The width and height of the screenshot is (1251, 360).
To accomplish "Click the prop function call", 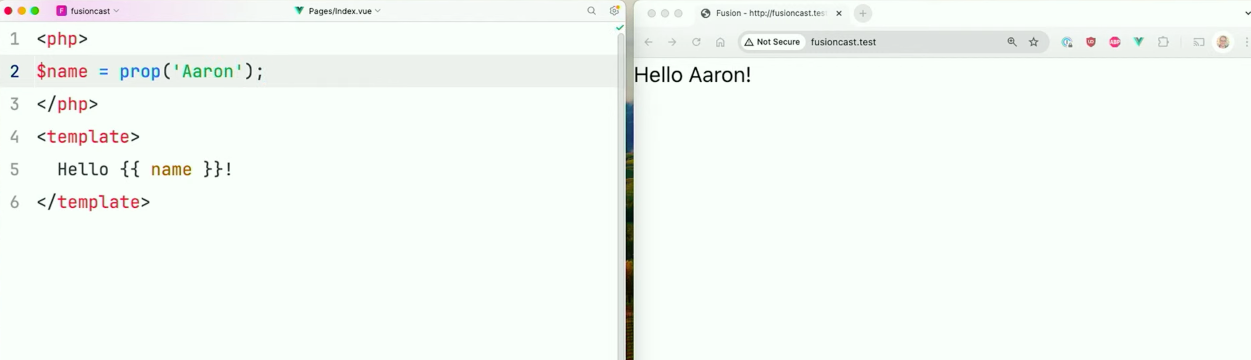I will (139, 72).
